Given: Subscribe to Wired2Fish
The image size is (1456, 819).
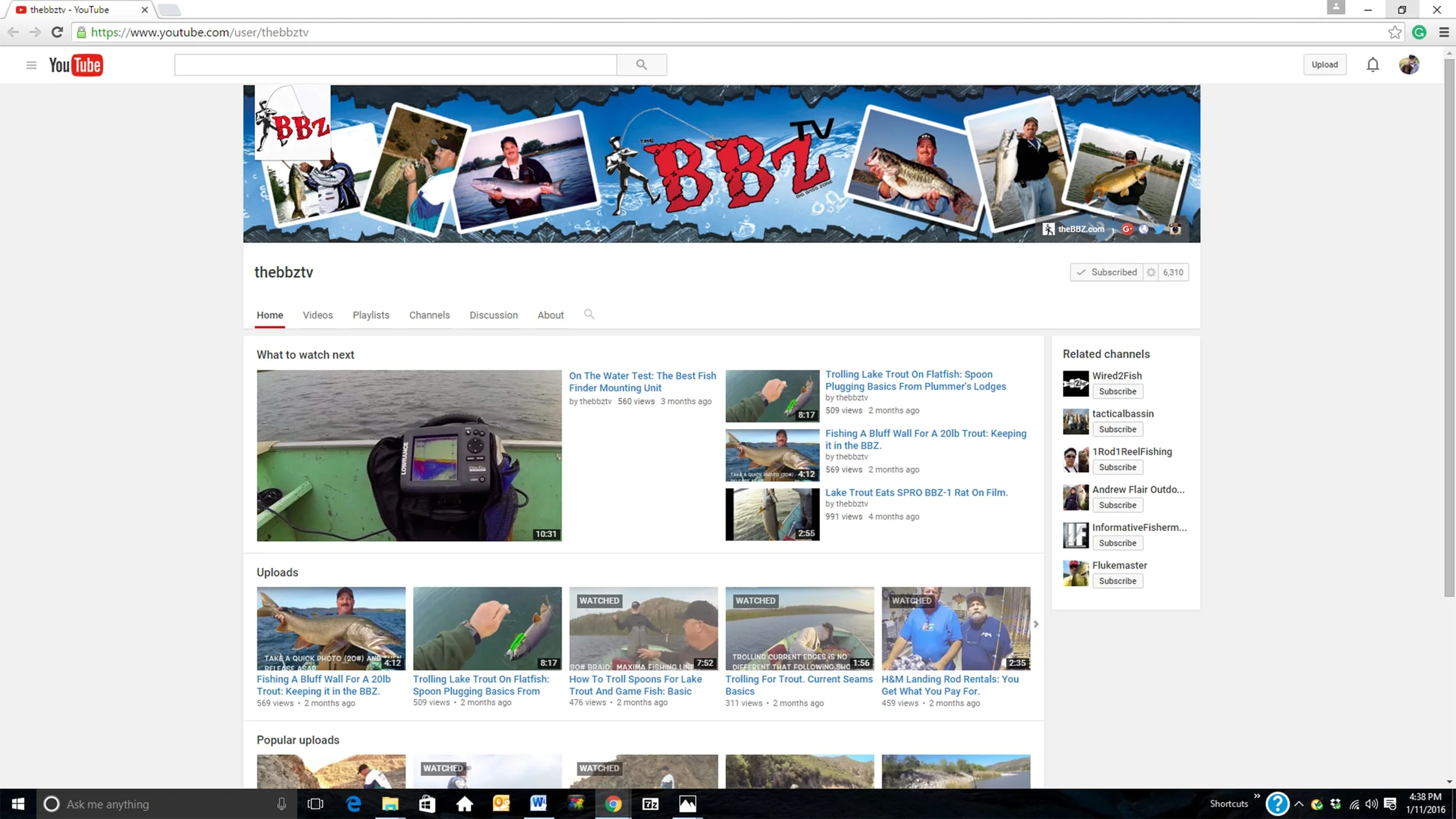Looking at the screenshot, I should click(x=1118, y=391).
